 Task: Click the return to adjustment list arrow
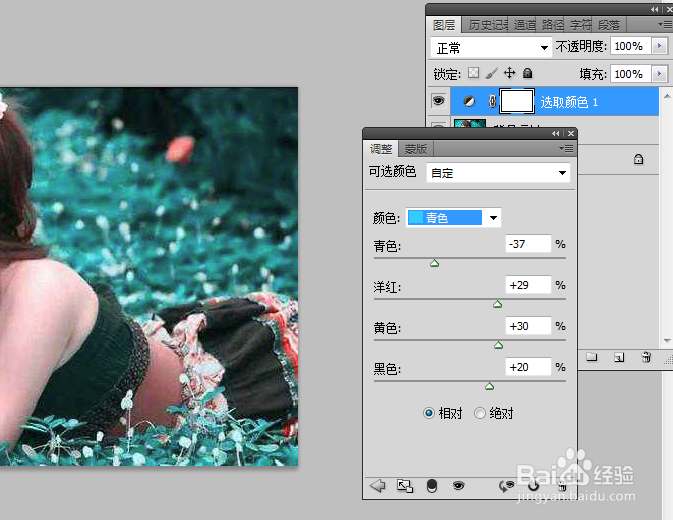[377, 486]
